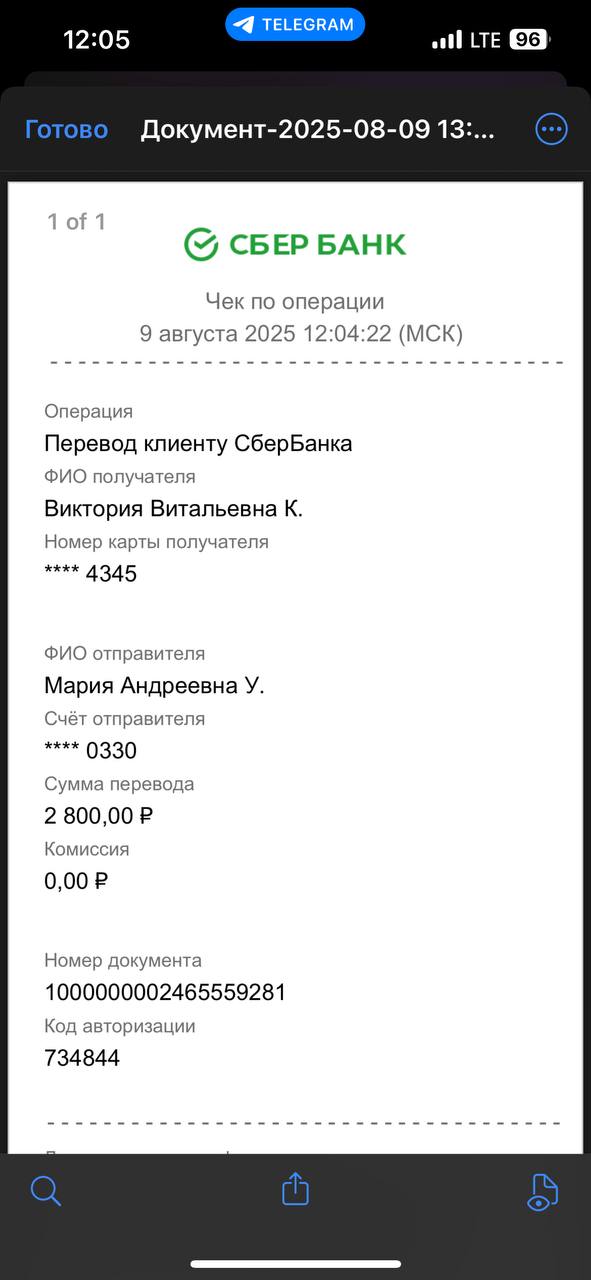Tap the transfer amount 2 800,00 ₽
Viewport: 591px width, 1280px height.
tap(99, 816)
